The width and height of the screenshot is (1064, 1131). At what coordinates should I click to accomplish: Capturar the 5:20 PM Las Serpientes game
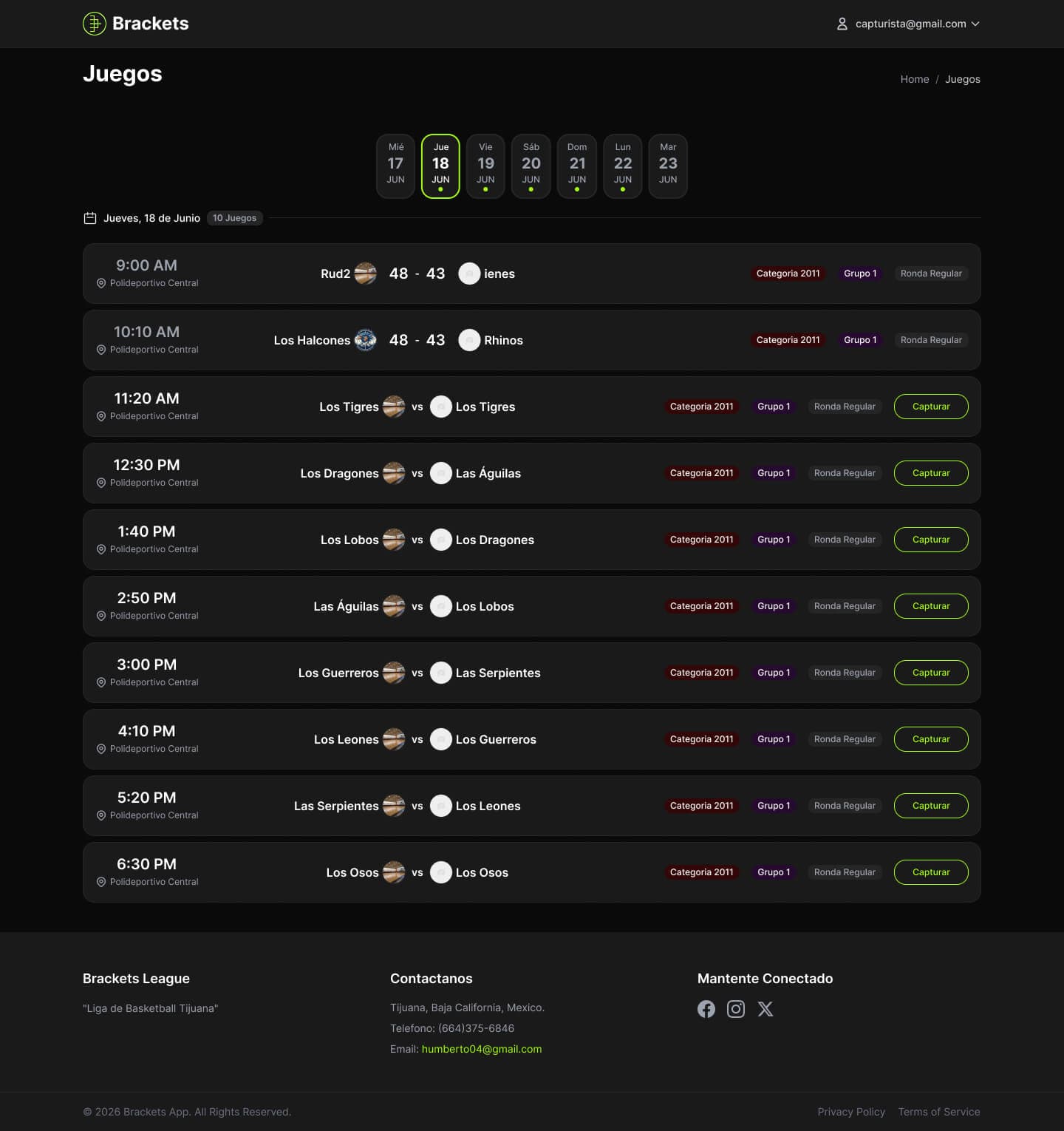931,806
